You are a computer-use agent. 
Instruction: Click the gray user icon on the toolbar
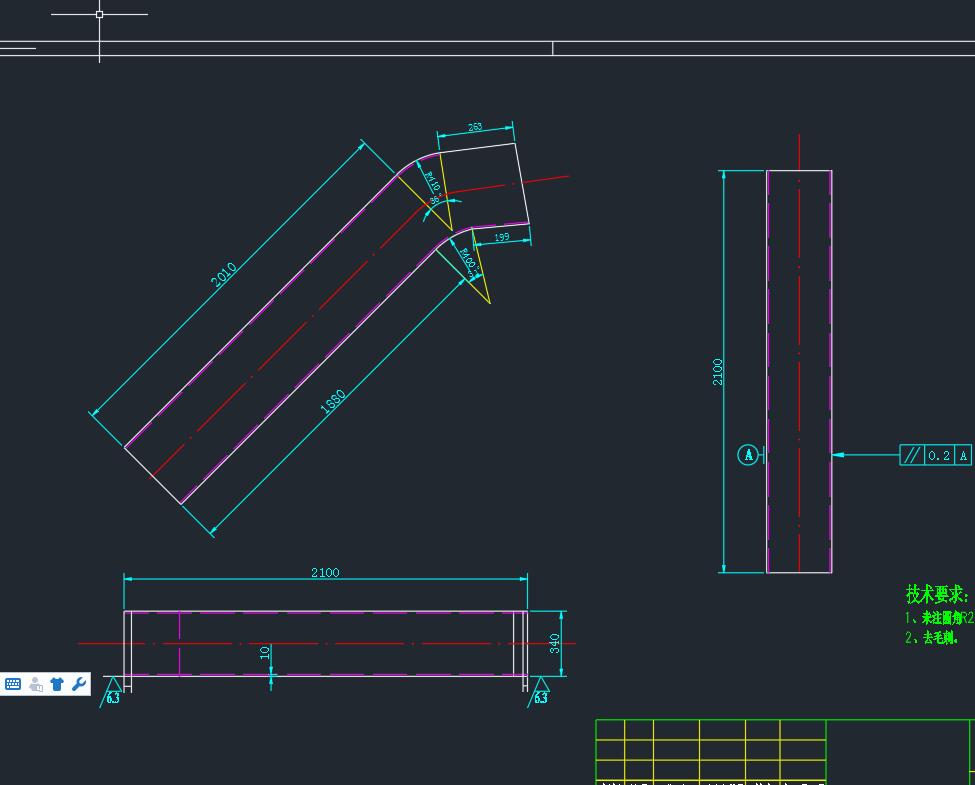(x=36, y=684)
